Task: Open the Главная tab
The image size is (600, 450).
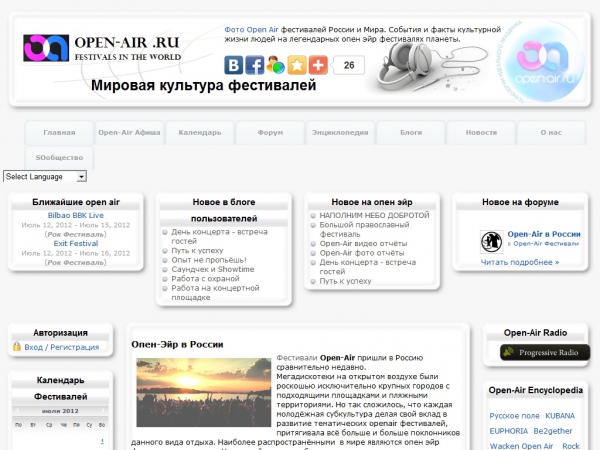Action: click(59, 132)
